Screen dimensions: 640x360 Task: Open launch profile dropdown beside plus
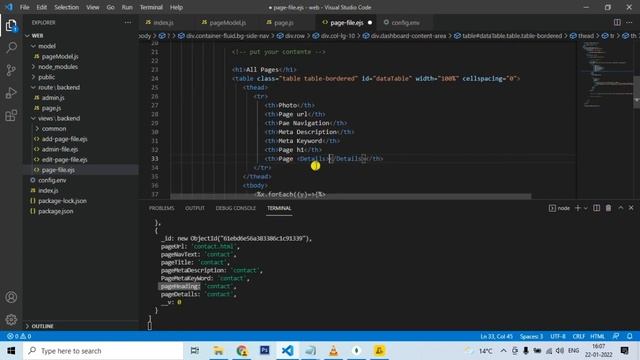[x=586, y=208]
